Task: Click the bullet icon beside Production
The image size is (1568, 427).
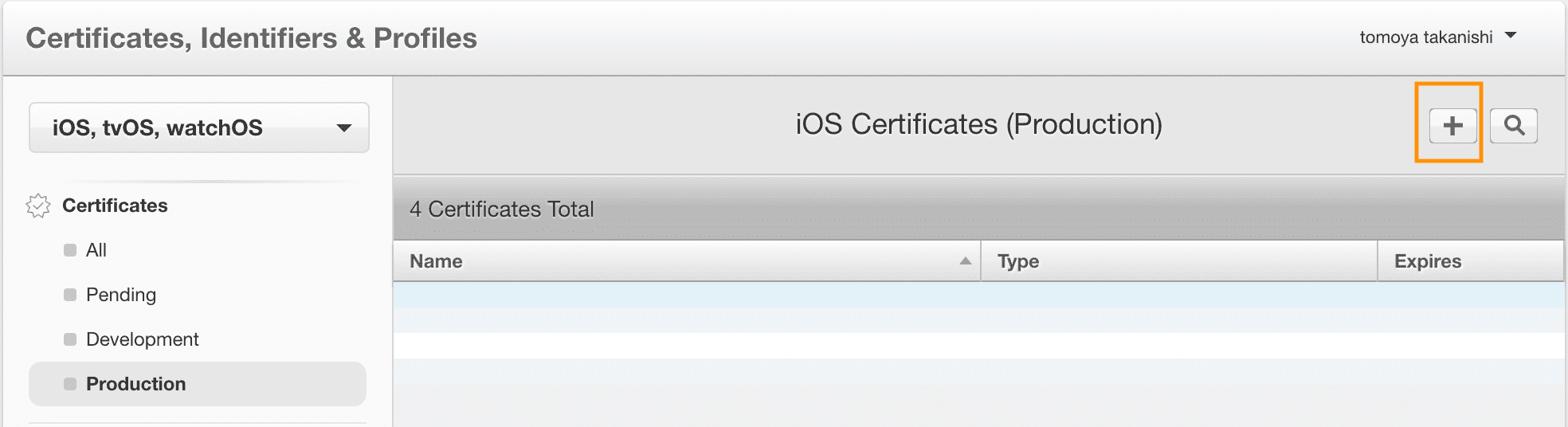Action: [70, 384]
